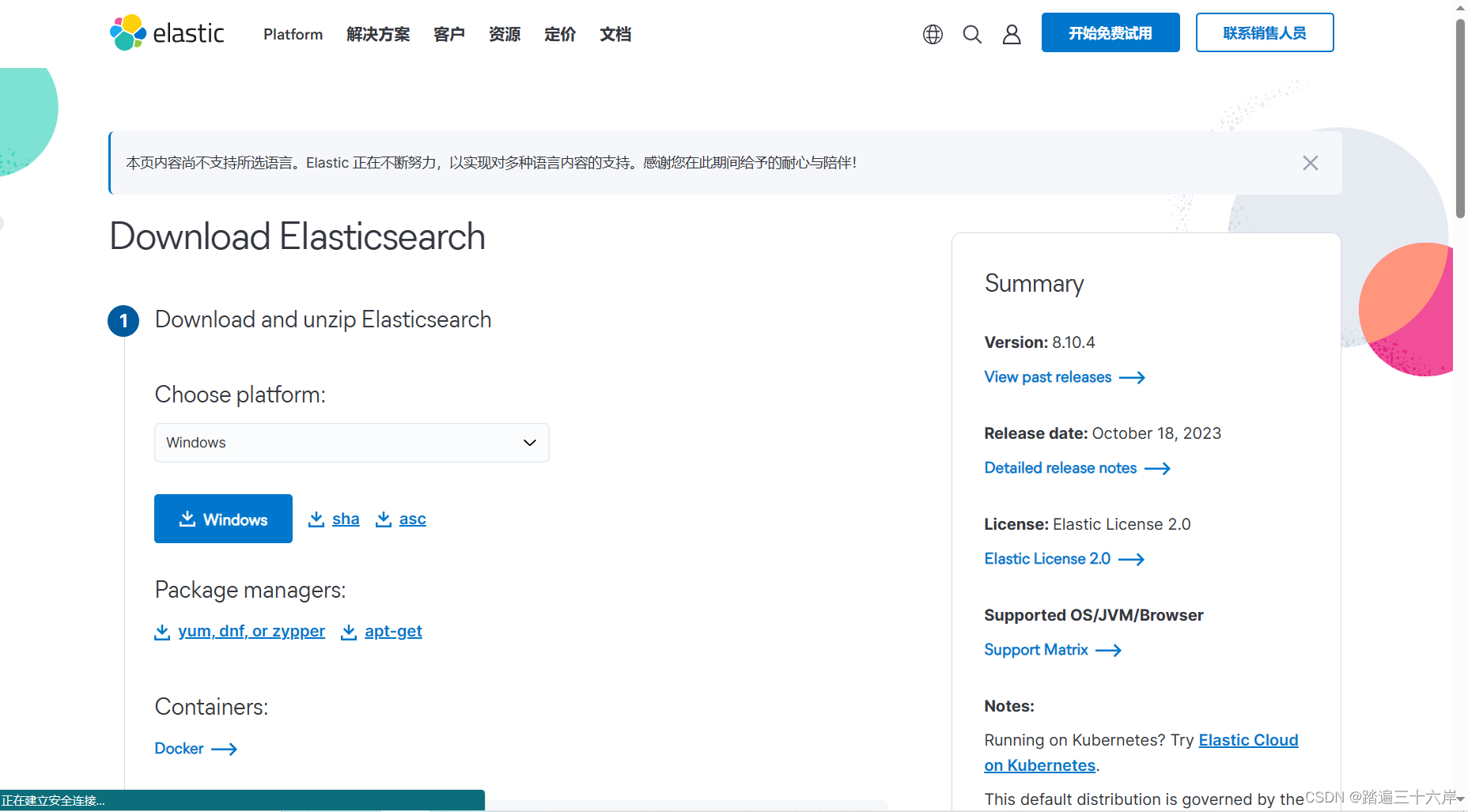
Task: Open the 资源 menu
Action: [x=505, y=34]
